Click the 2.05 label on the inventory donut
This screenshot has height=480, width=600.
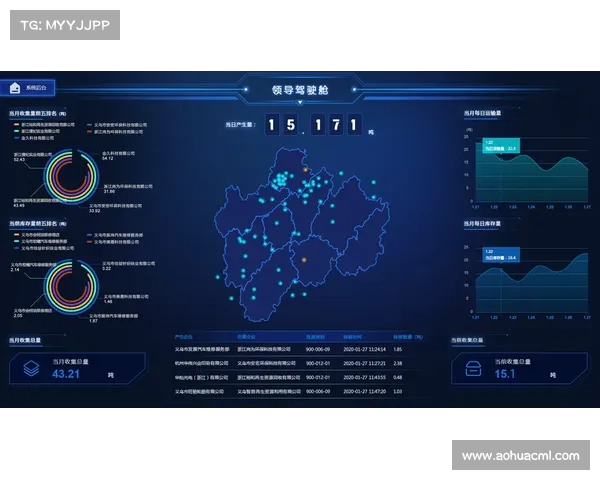pos(18,315)
